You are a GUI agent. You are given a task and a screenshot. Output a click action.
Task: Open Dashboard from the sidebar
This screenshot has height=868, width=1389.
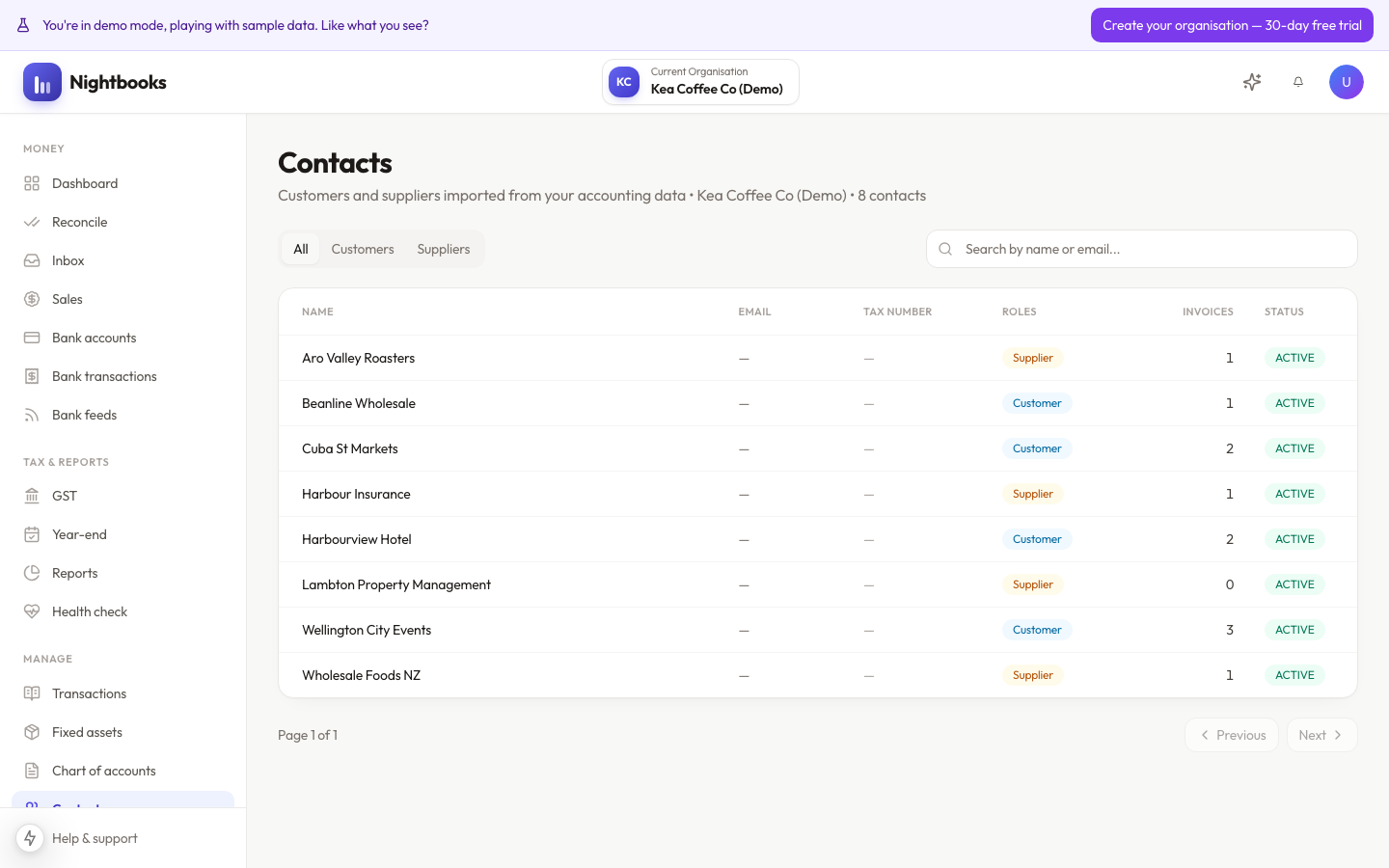(123, 183)
